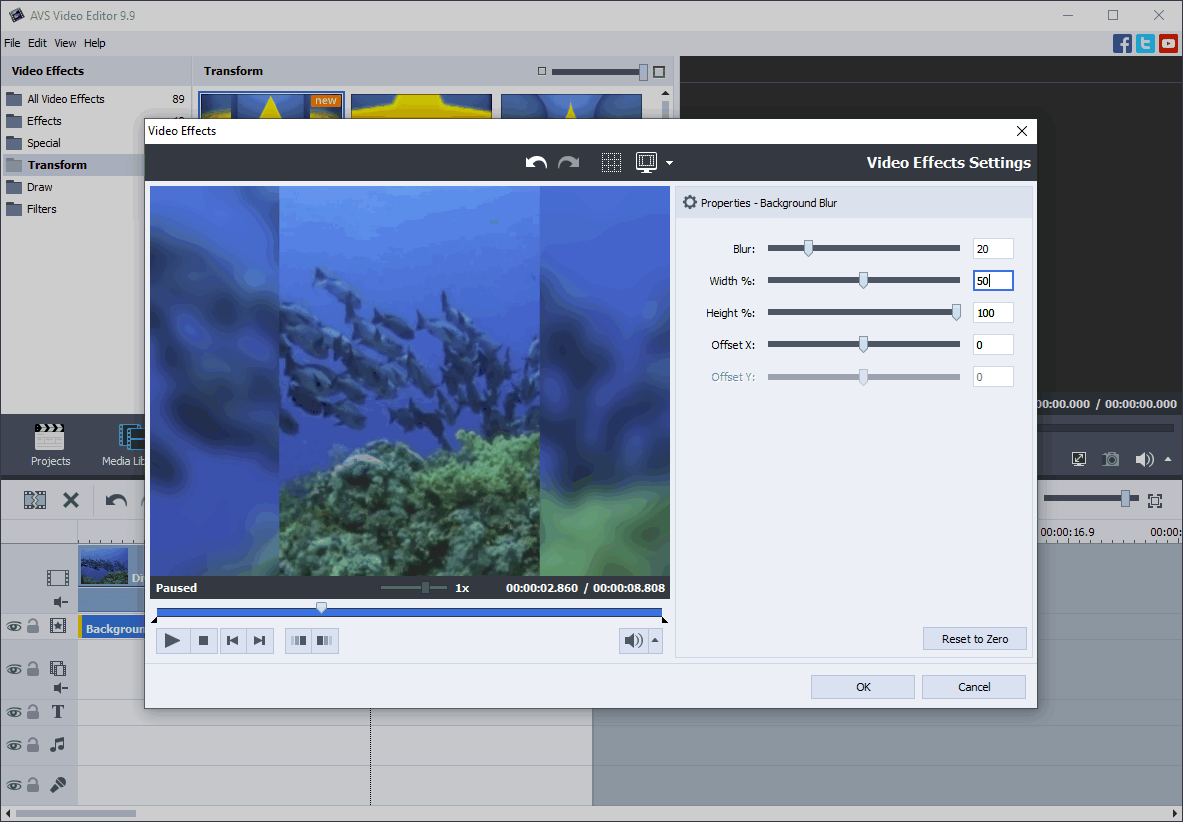Click the undo arrow in the effects dialog
The image size is (1183, 822).
(535, 162)
